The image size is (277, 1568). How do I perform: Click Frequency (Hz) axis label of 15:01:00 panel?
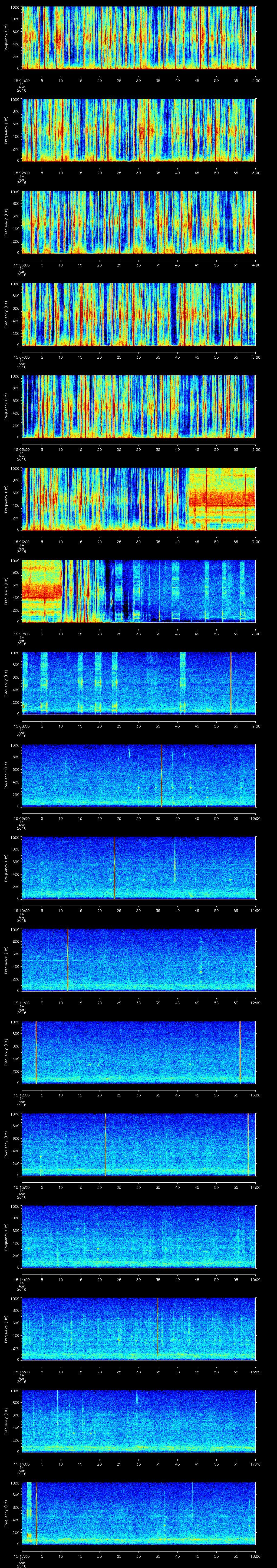(x=6, y=38)
